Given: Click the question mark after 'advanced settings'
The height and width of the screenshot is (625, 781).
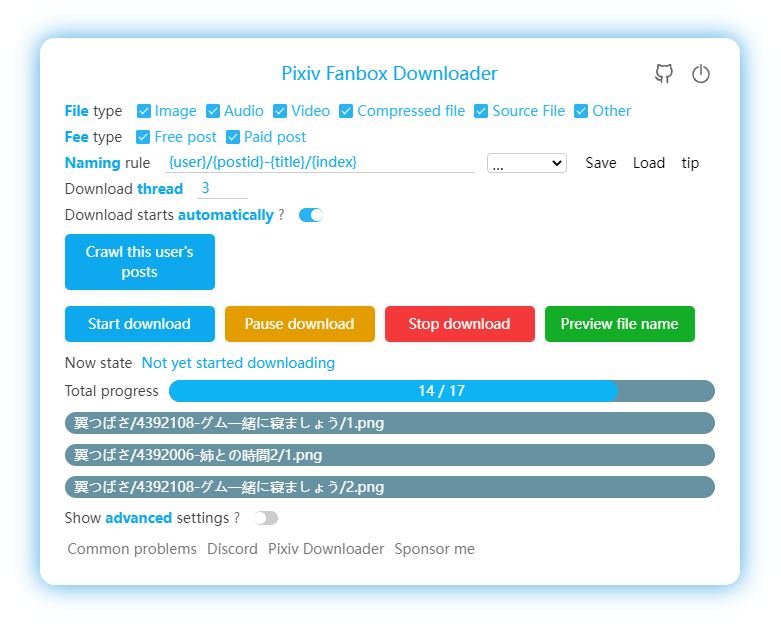Looking at the screenshot, I should pyautogui.click(x=237, y=518).
